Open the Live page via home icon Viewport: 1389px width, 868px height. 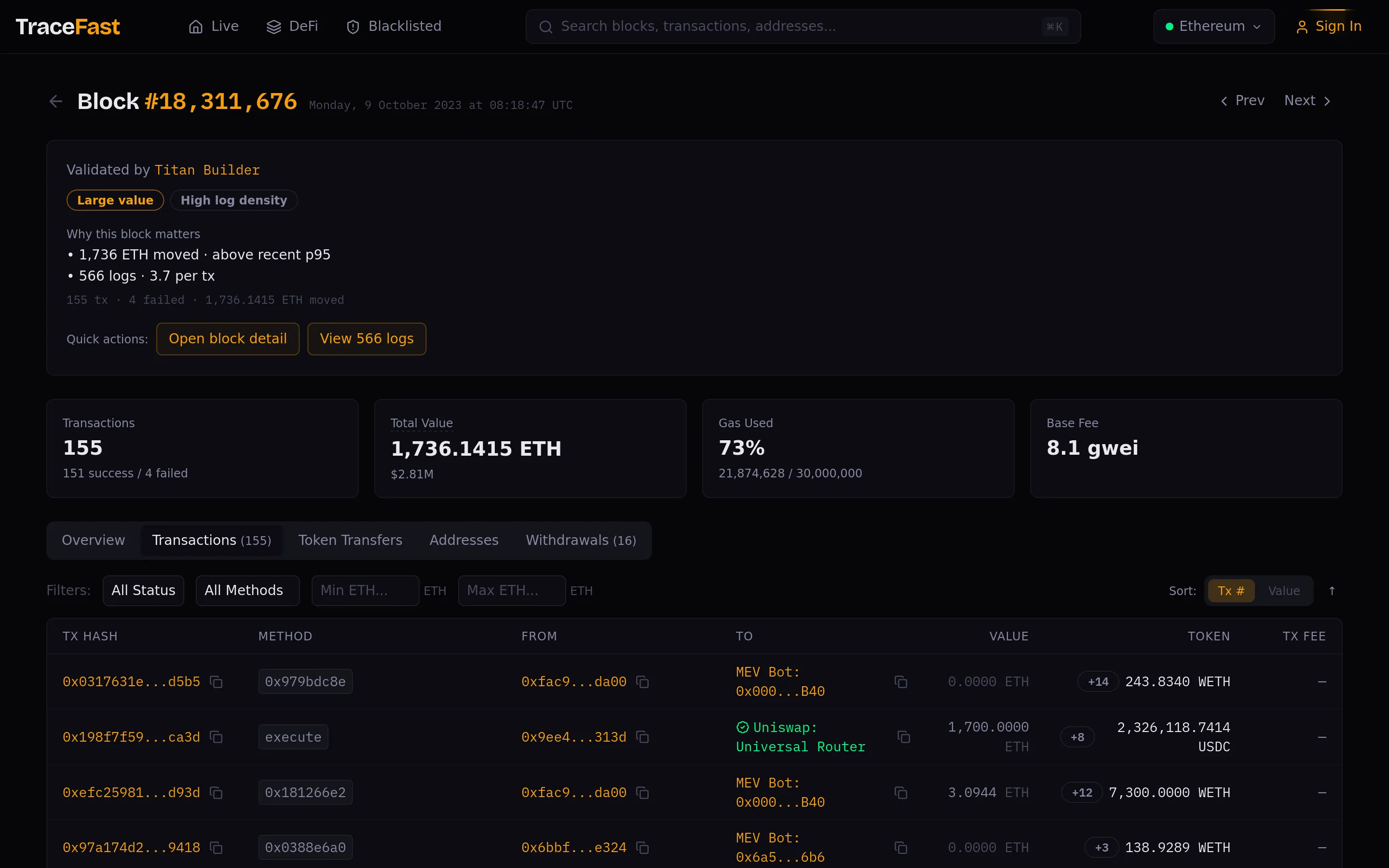click(196, 27)
